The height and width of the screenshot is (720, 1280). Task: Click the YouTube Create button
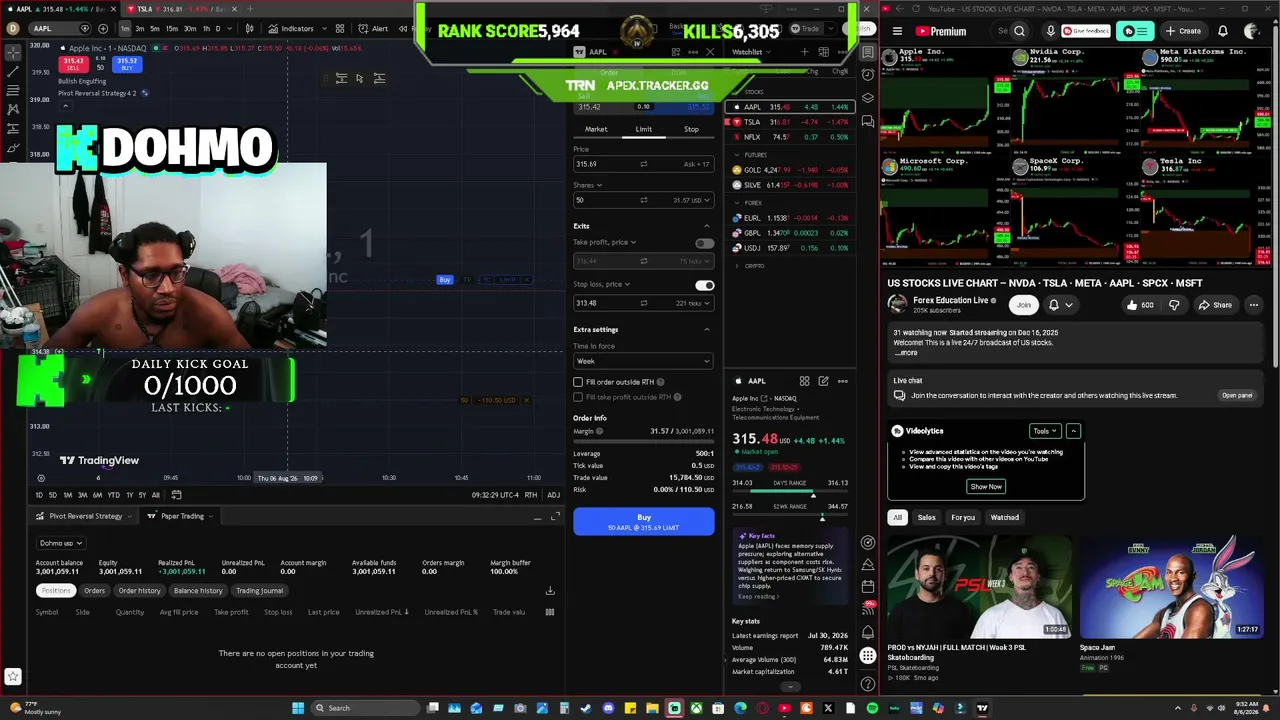pyautogui.click(x=1183, y=31)
